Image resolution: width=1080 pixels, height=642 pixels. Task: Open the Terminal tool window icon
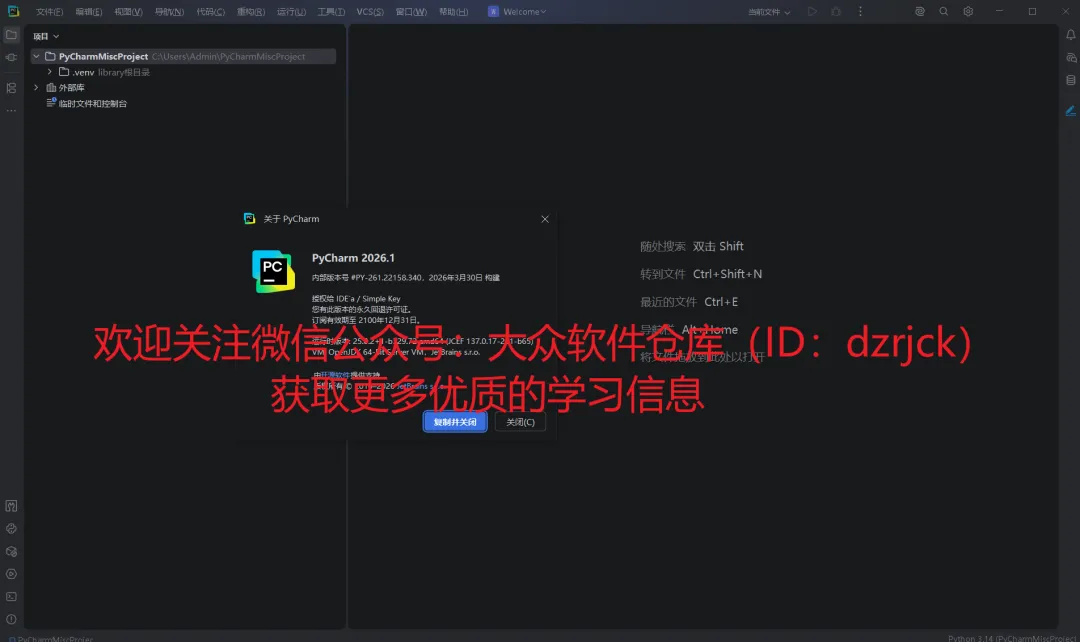pos(12,597)
